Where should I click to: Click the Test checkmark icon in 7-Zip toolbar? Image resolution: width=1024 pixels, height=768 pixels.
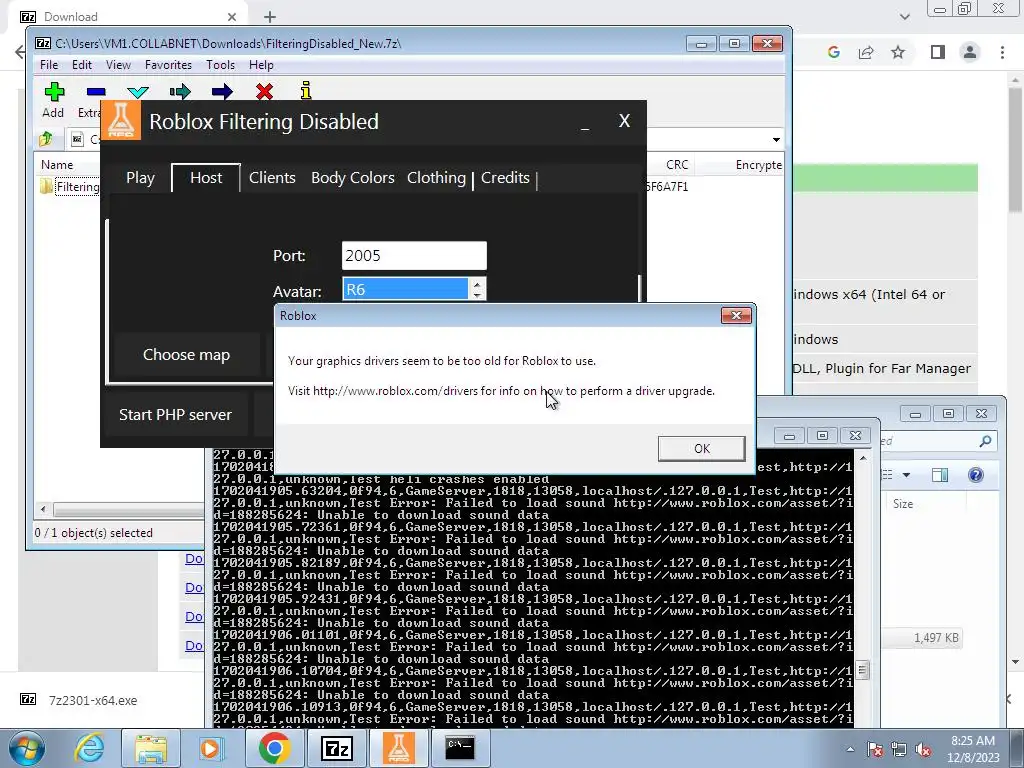[138, 92]
